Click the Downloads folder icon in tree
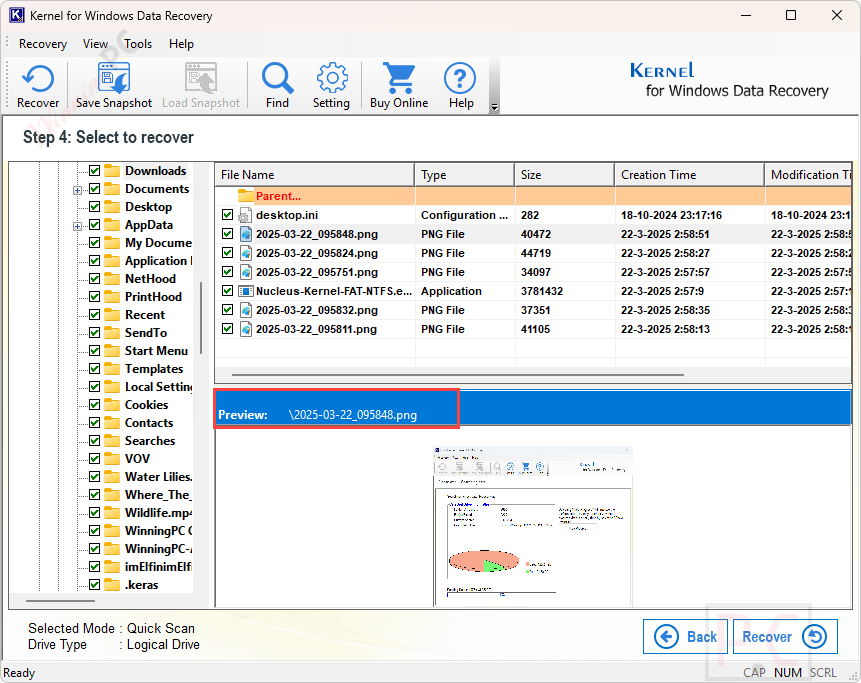Screen dimensions: 861x683 [x=112, y=171]
